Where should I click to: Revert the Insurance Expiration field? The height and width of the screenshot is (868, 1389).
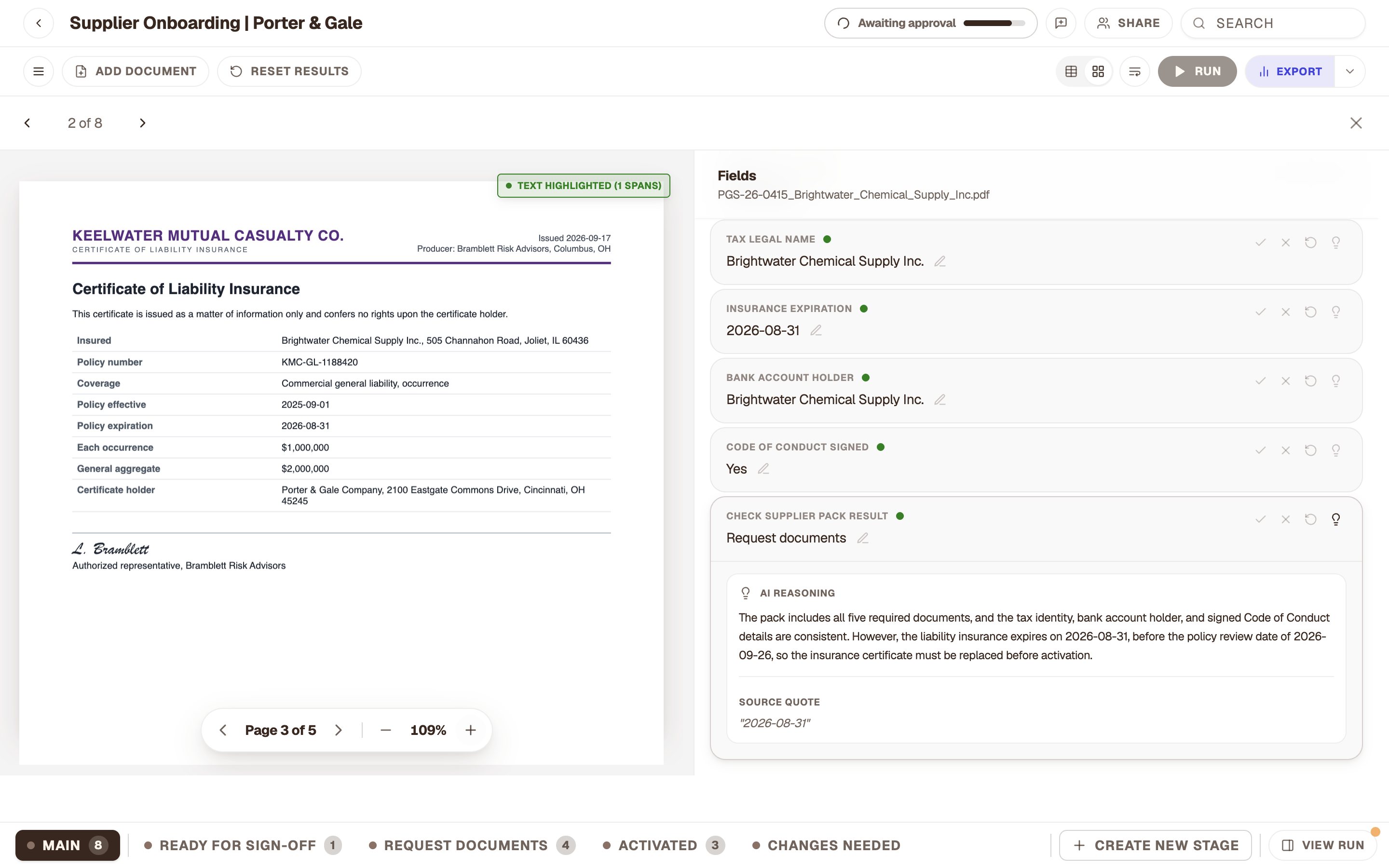[1310, 312]
